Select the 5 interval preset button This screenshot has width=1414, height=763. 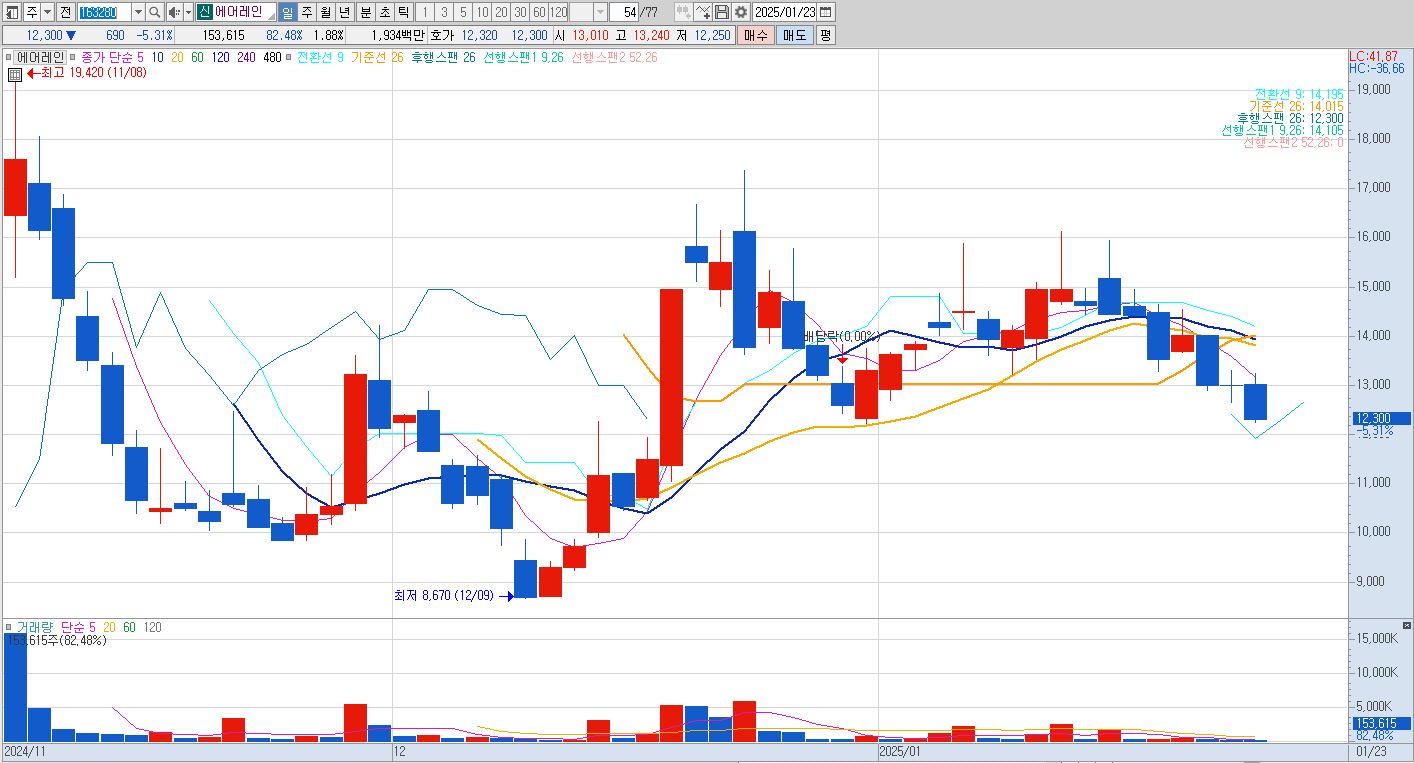coord(463,12)
